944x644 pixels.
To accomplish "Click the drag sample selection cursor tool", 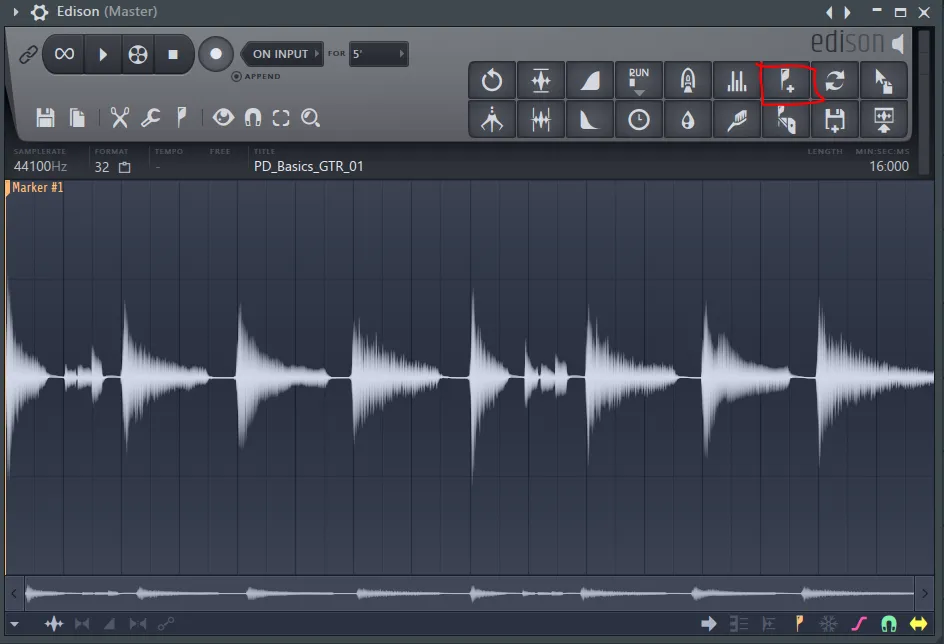I will click(883, 80).
